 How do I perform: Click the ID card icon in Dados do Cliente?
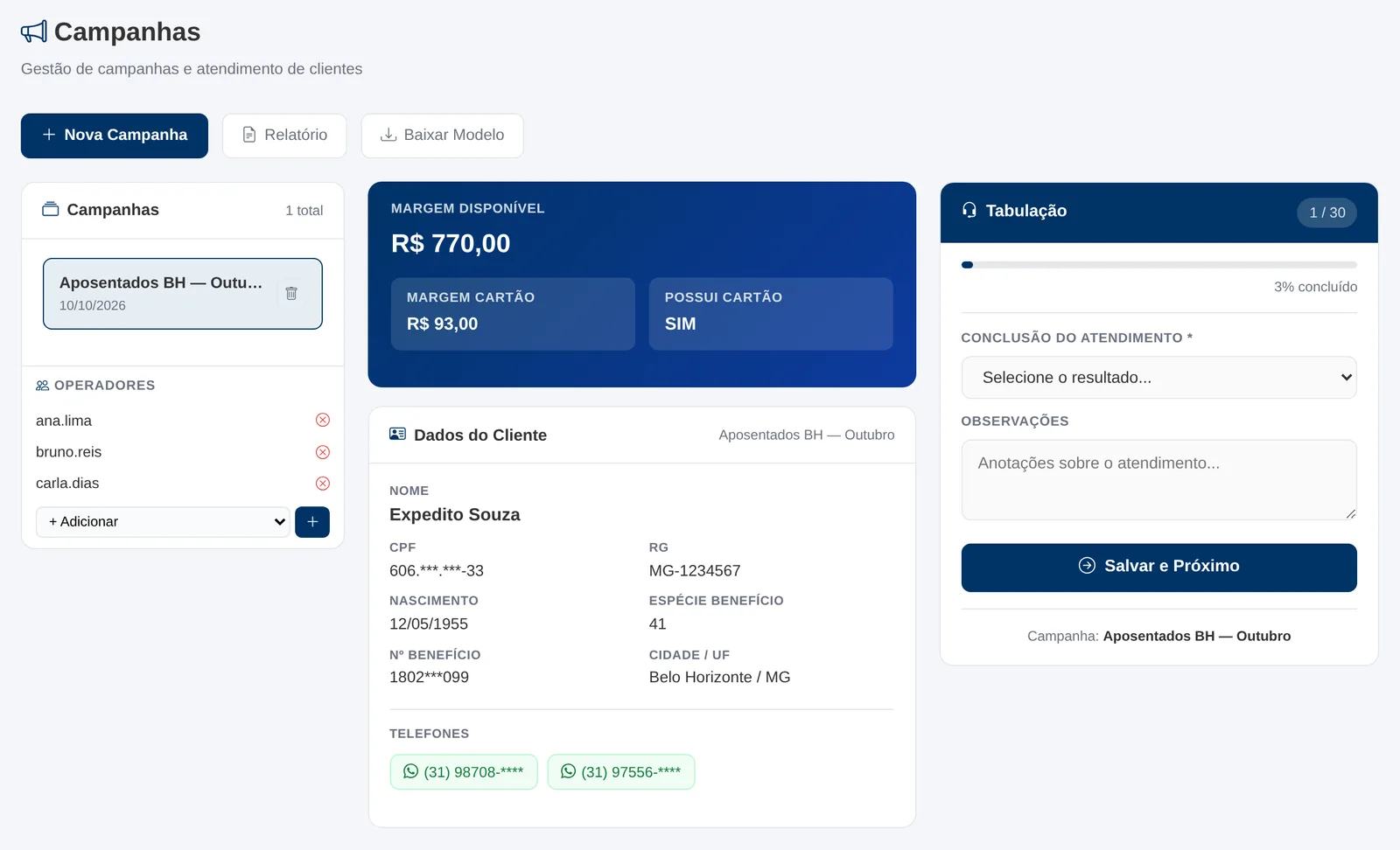(x=398, y=434)
